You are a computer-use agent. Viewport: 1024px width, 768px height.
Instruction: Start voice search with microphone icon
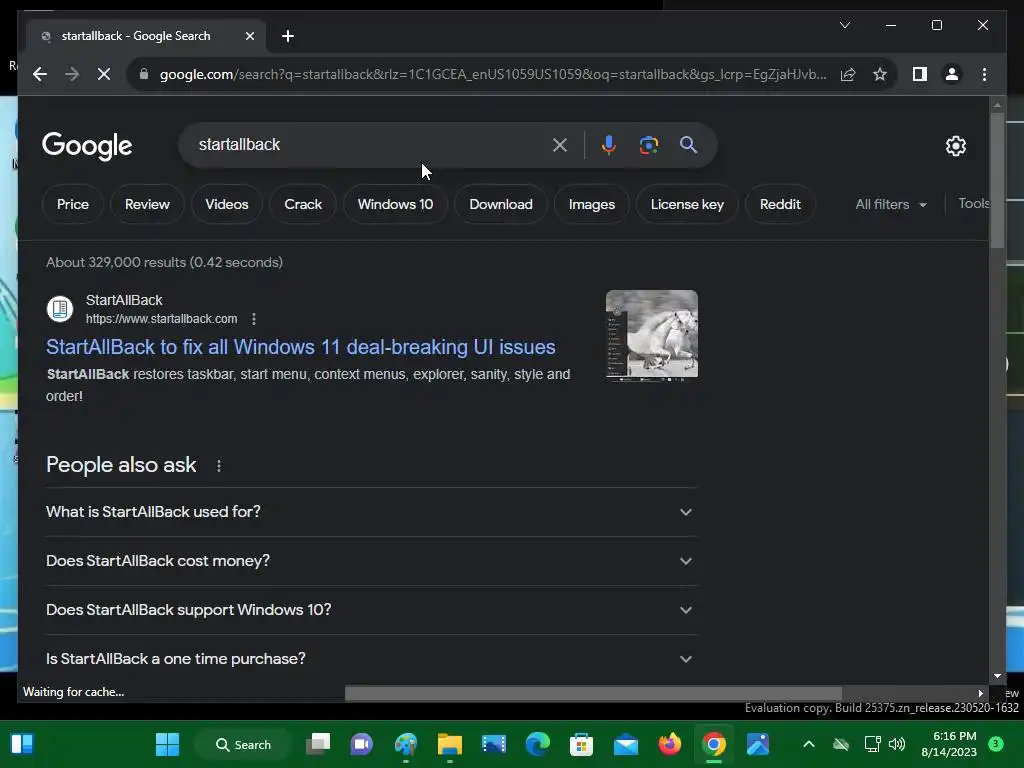point(609,145)
